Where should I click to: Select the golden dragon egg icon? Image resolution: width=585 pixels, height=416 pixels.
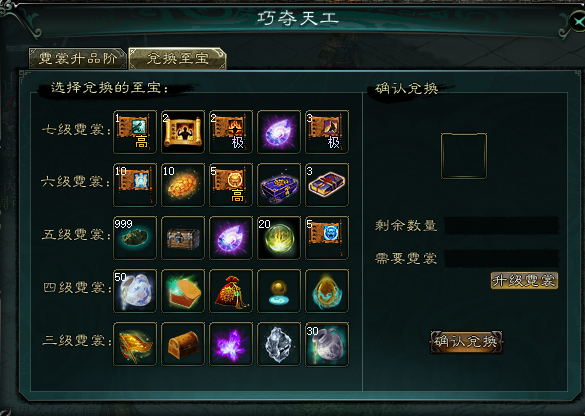[327, 291]
